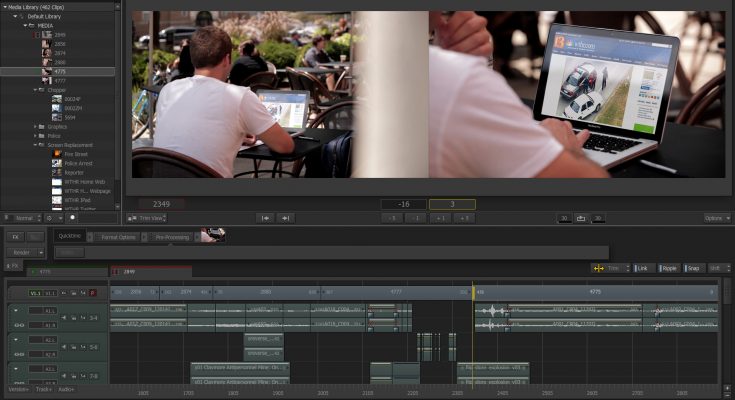Click the Version+ button

(x=18, y=389)
